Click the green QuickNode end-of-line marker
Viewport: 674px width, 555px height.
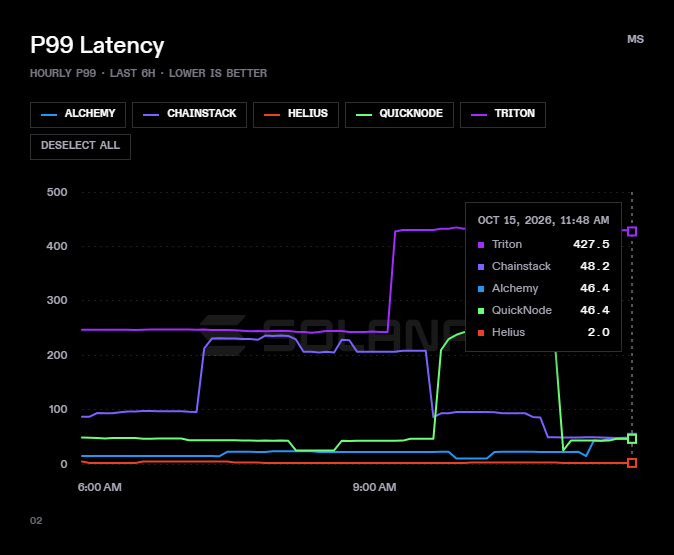tap(632, 438)
